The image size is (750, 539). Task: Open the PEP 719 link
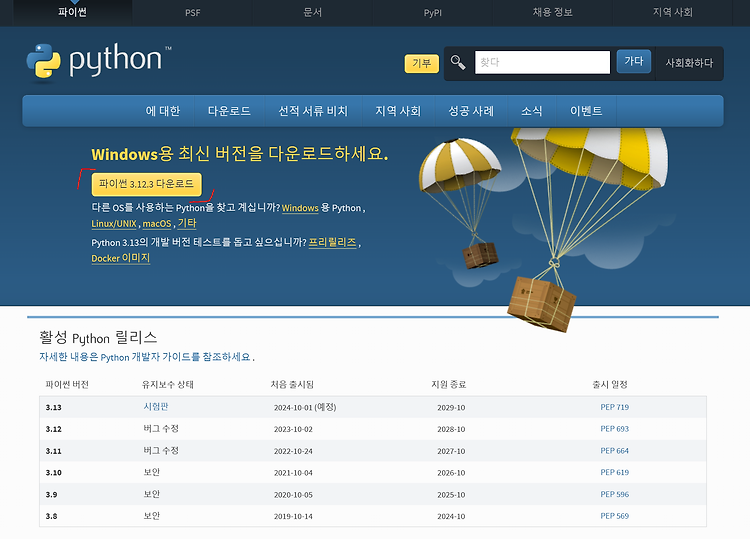(x=615, y=407)
